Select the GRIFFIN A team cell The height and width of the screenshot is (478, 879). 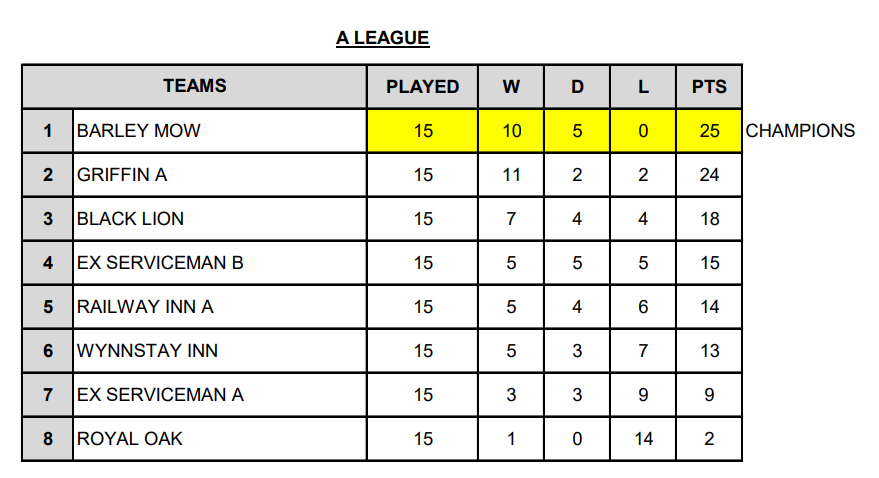[x=122, y=175]
